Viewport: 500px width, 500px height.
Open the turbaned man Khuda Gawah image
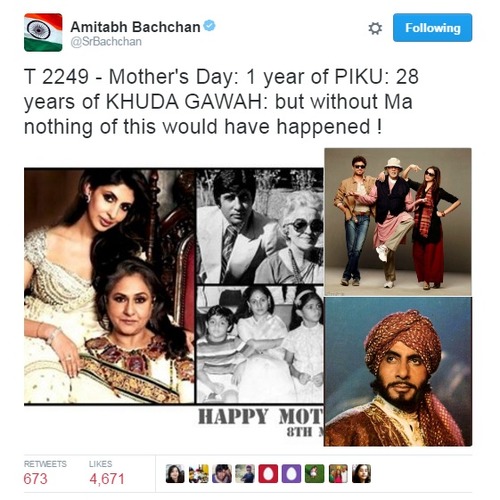(398, 372)
